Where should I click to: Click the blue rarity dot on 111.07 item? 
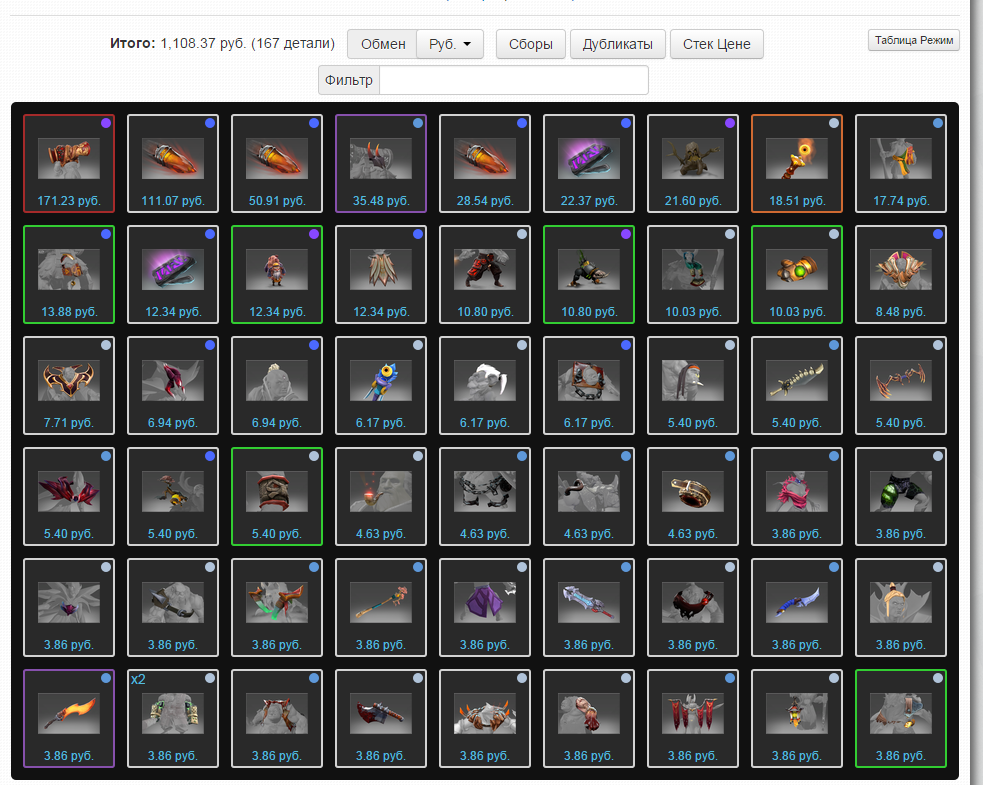click(x=210, y=123)
